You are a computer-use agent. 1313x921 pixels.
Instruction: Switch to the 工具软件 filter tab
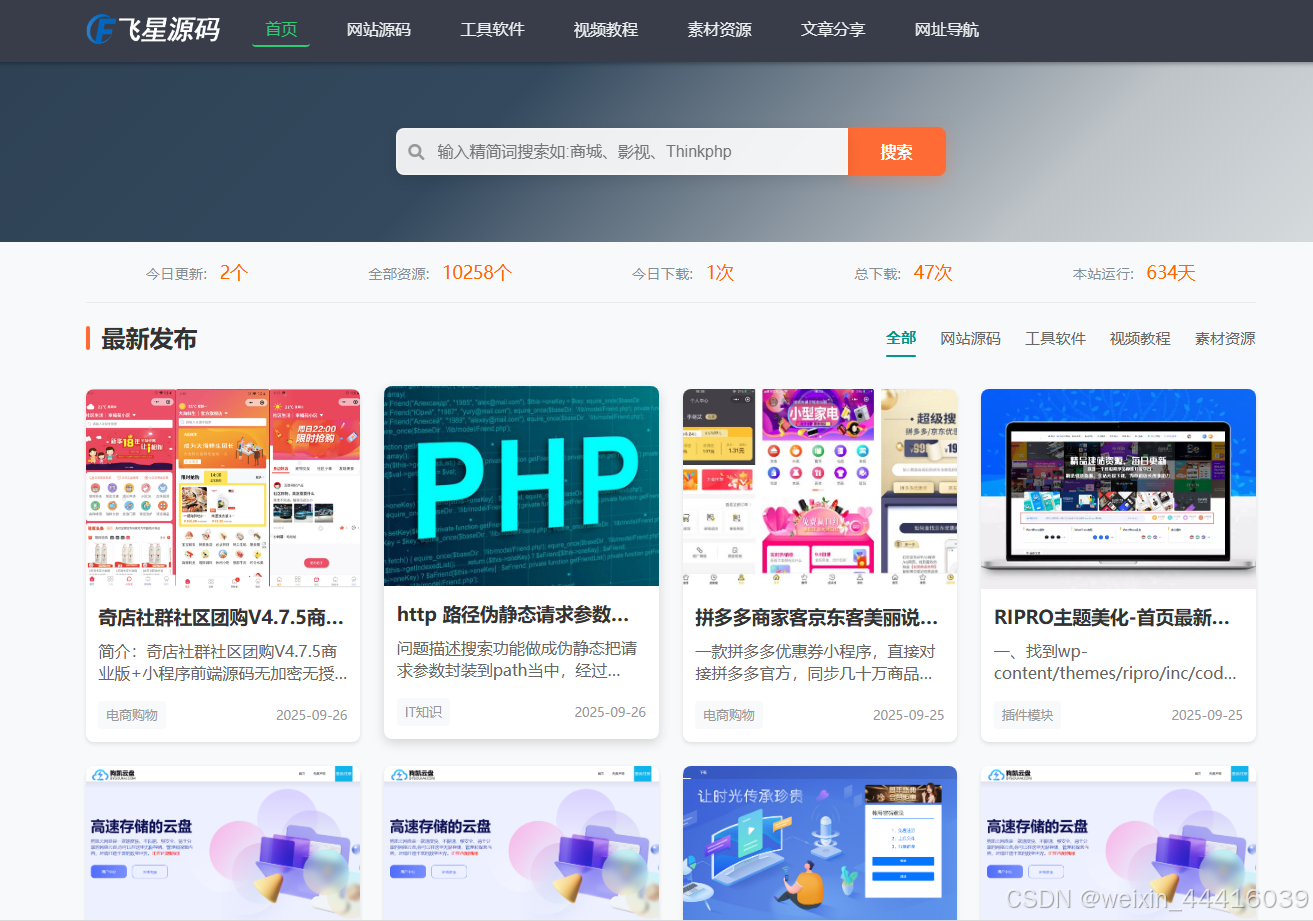[1055, 338]
